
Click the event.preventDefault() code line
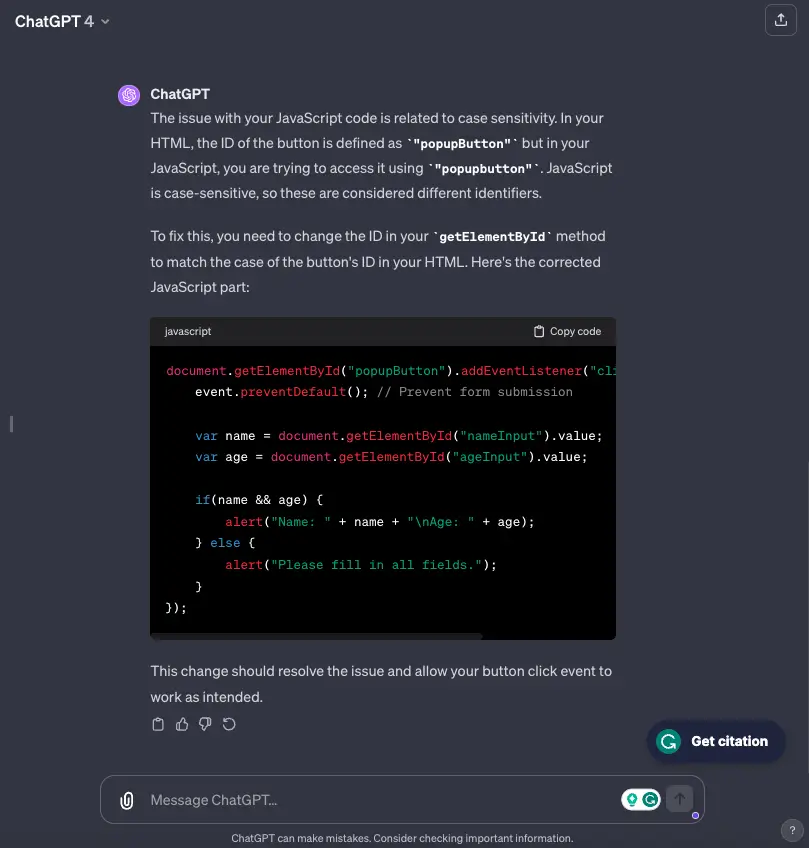[383, 392]
